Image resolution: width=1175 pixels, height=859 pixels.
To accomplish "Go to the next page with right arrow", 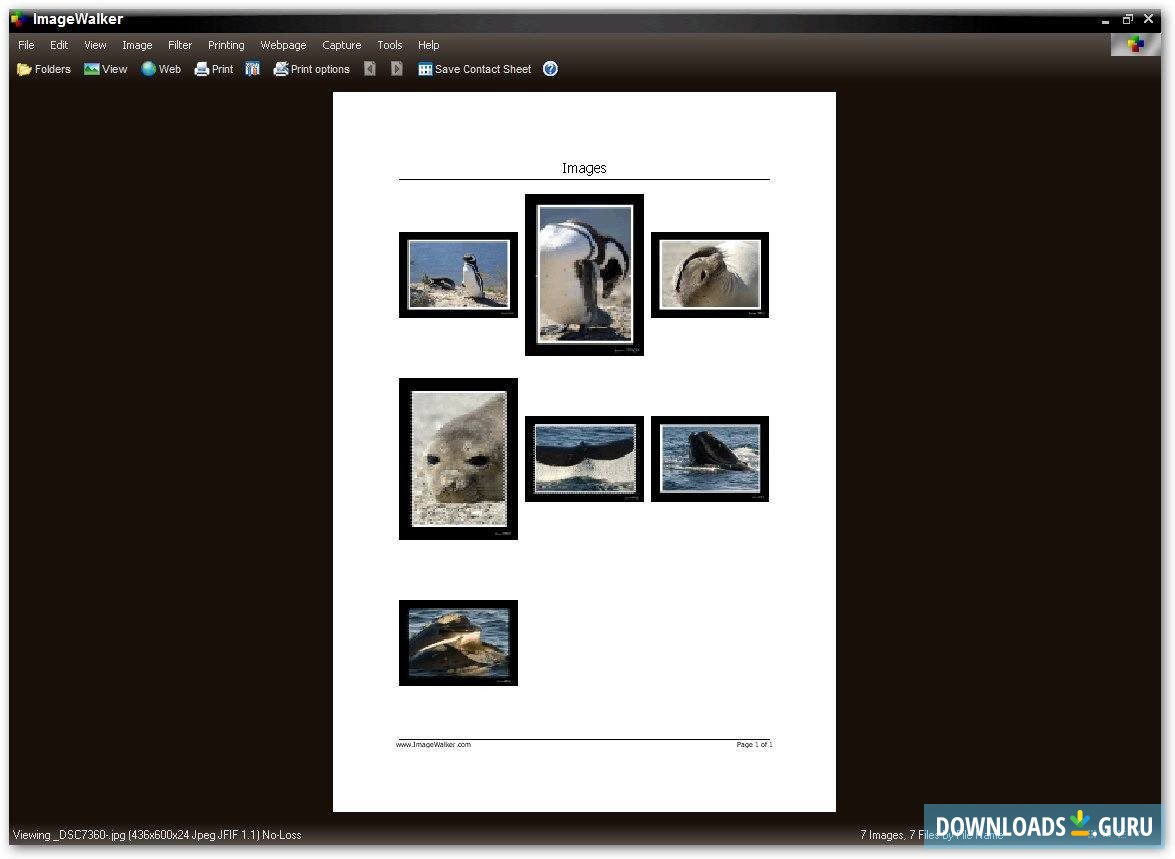I will [x=396, y=68].
